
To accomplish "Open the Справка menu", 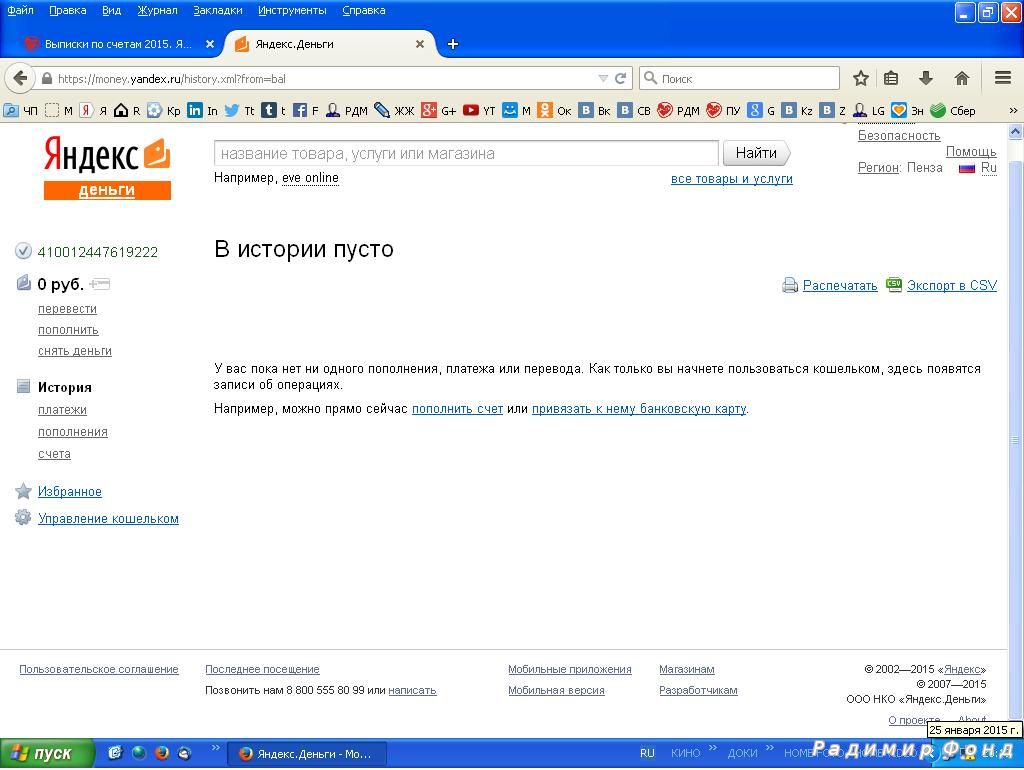I will (x=364, y=10).
